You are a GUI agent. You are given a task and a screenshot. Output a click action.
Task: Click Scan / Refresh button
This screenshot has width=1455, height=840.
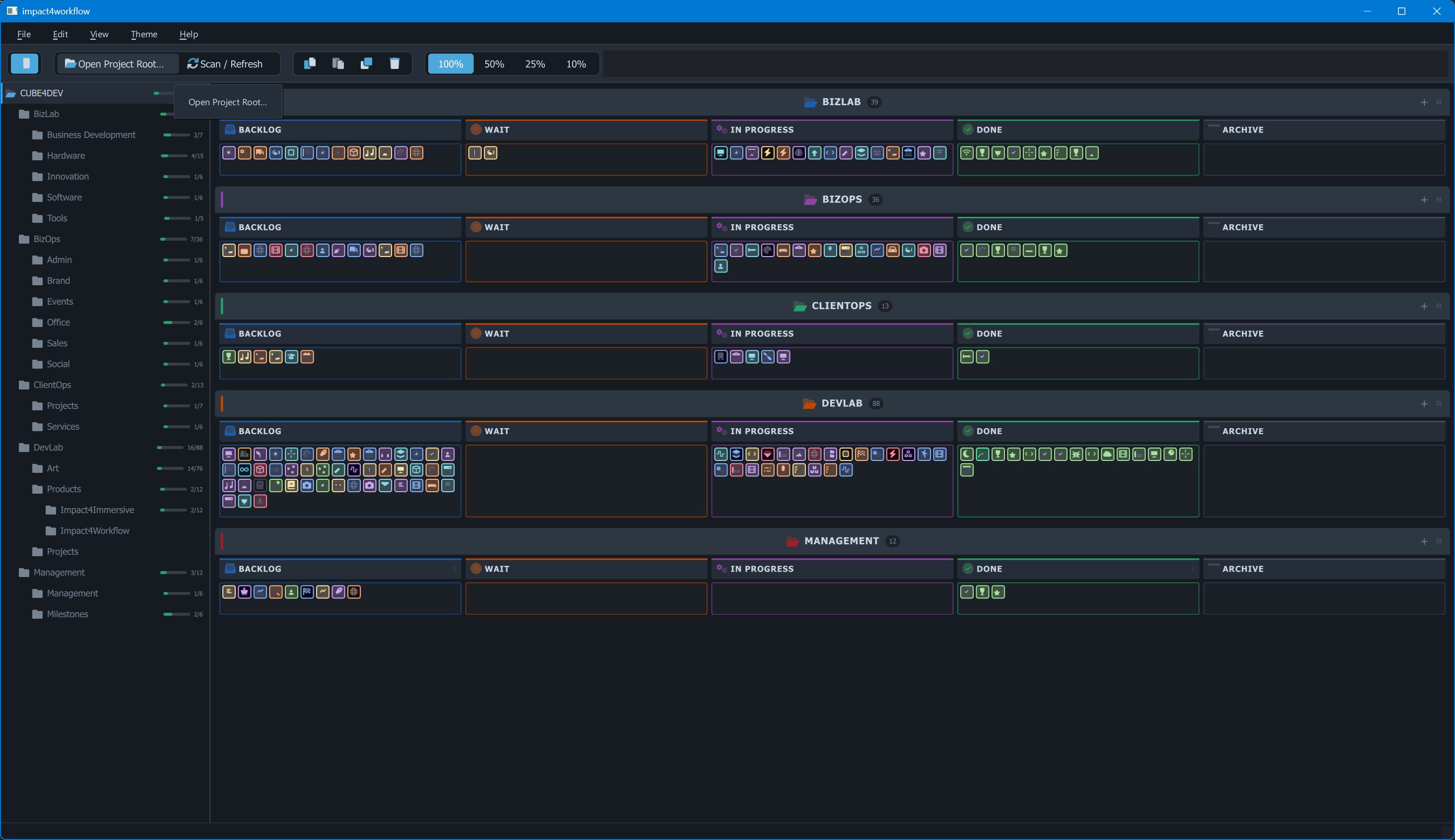[225, 64]
